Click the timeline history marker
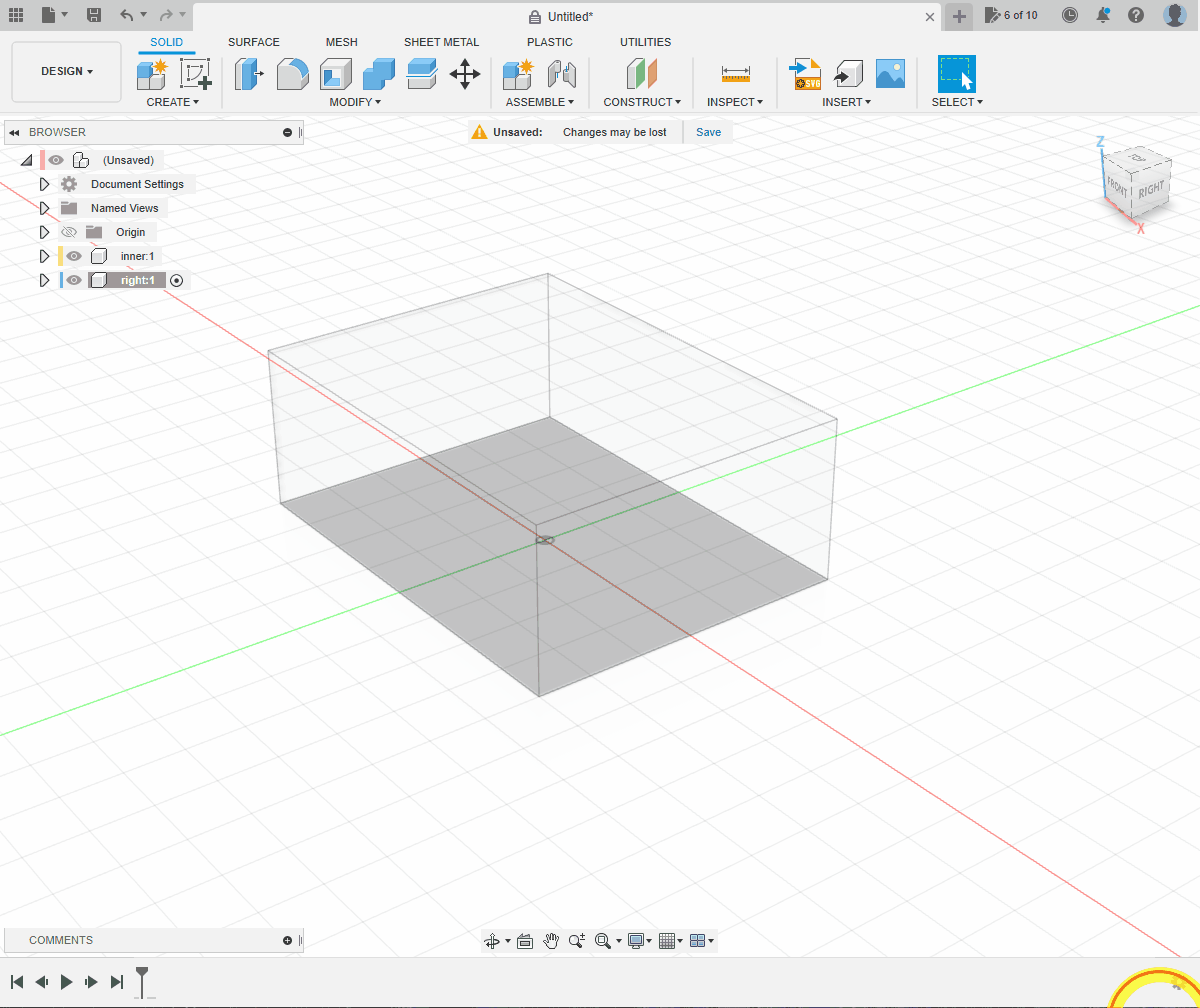Screen dimensions: 1200x1008 coord(143,976)
